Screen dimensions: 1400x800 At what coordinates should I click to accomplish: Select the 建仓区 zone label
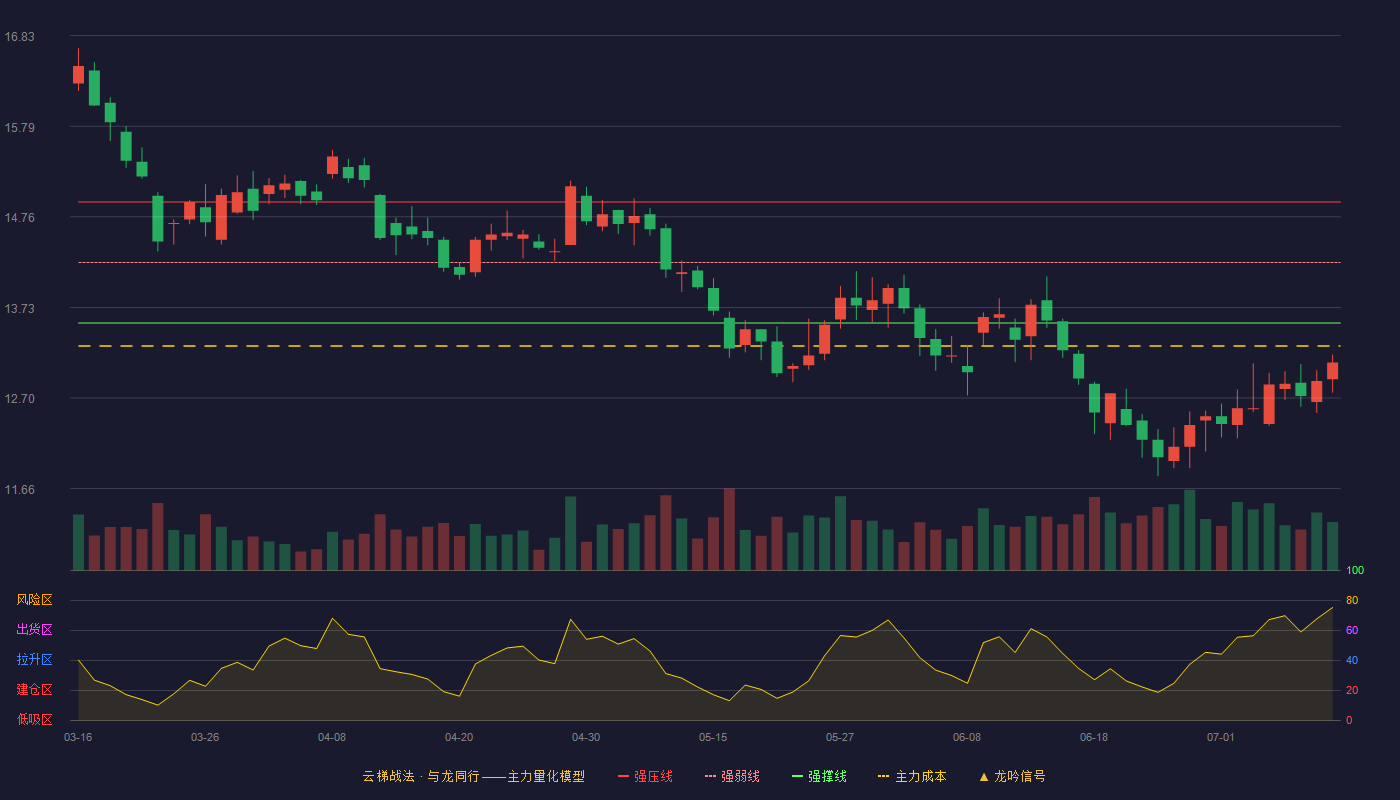tap(34, 690)
